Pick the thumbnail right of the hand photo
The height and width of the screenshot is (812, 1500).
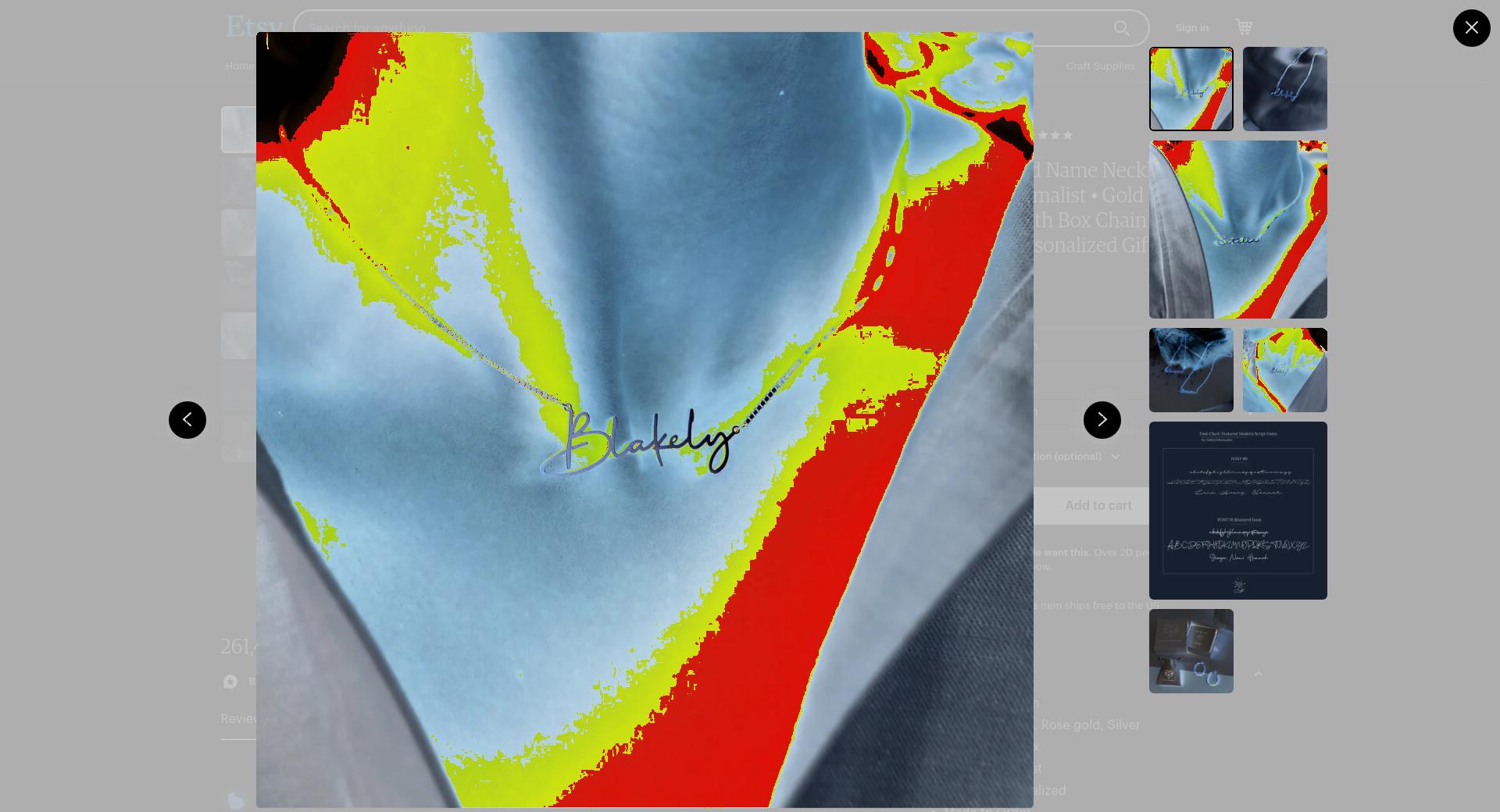(1284, 370)
